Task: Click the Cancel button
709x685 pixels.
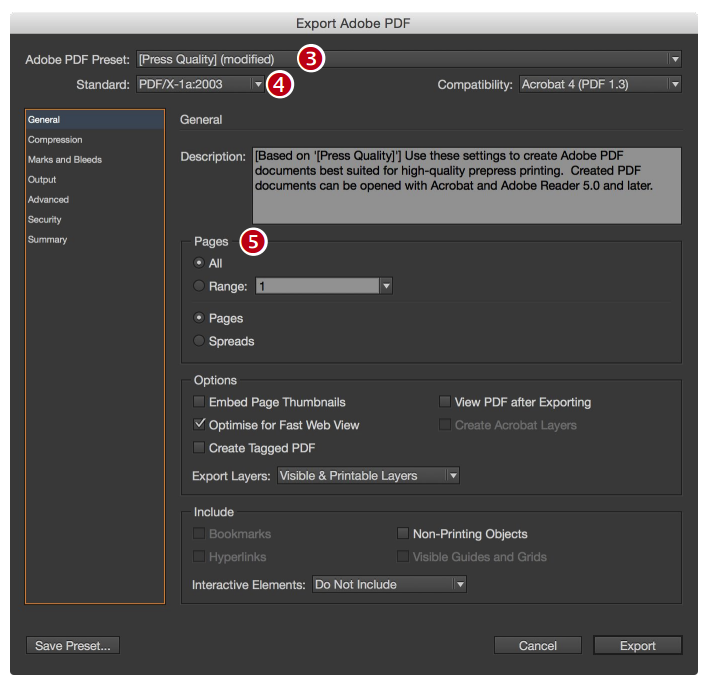Action: [538, 645]
